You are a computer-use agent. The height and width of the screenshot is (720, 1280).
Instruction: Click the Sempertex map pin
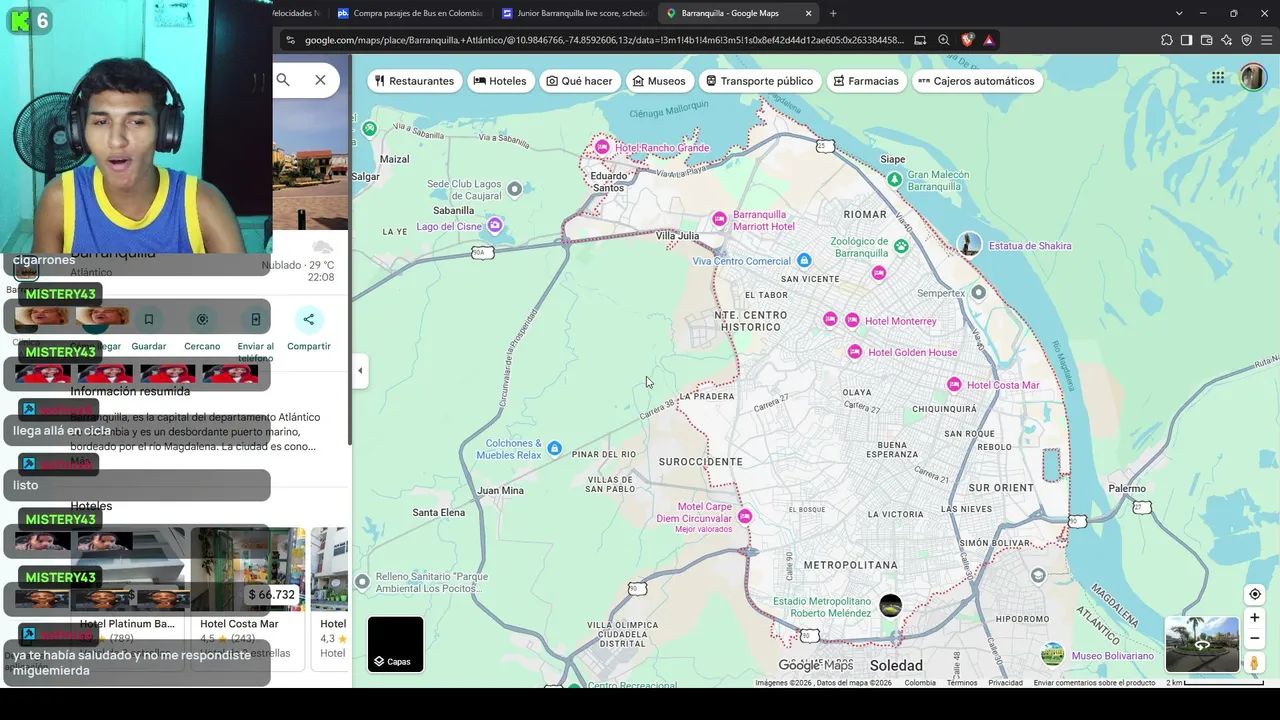coord(978,293)
